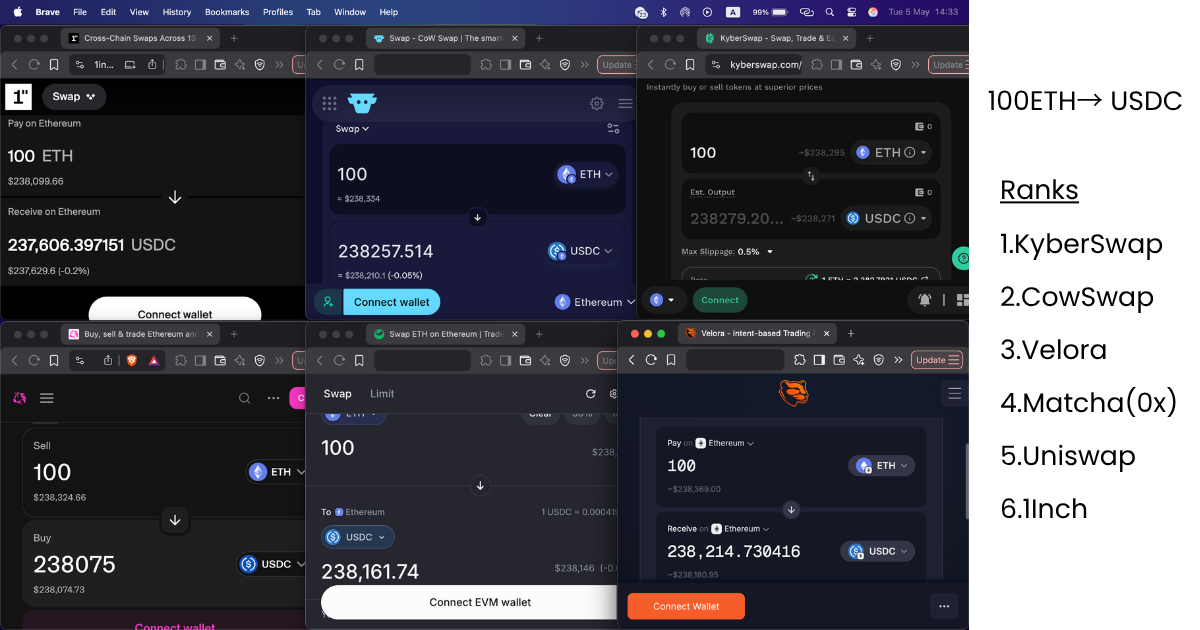Open USDC token selector in Uniswap Buy
The height and width of the screenshot is (630, 1200).
[272, 564]
